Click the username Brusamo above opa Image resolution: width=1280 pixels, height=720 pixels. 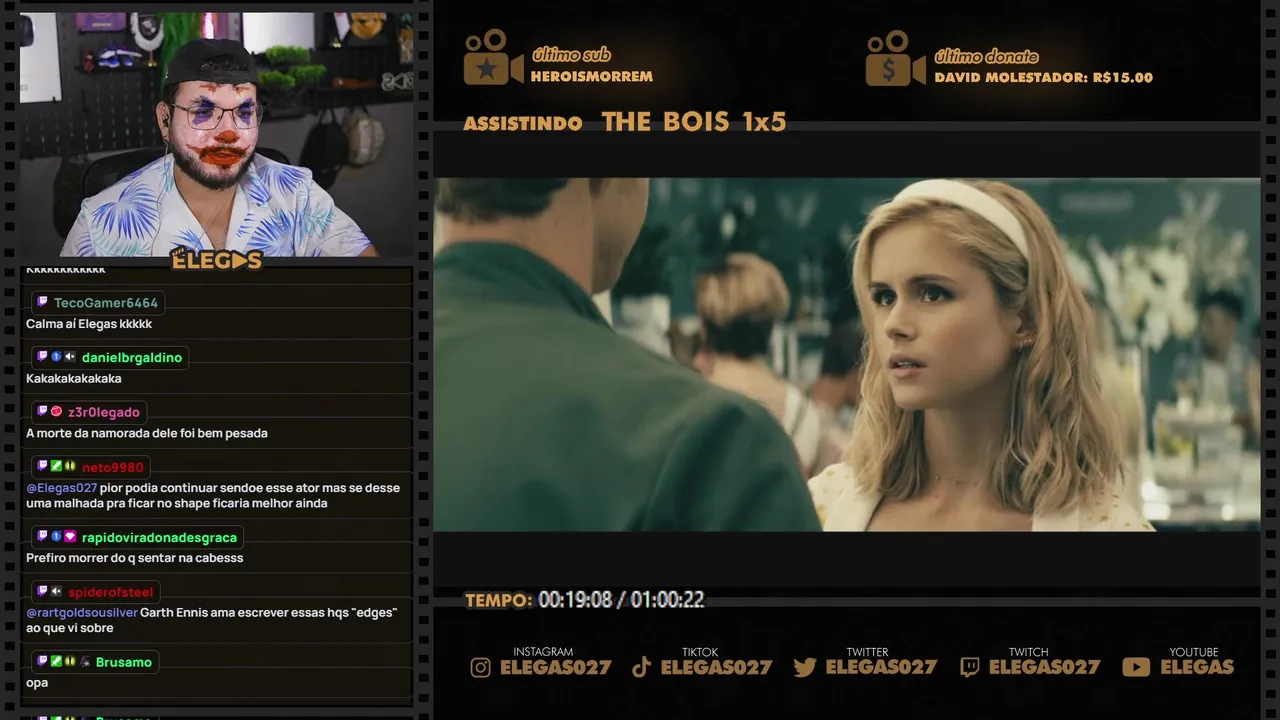tap(124, 663)
